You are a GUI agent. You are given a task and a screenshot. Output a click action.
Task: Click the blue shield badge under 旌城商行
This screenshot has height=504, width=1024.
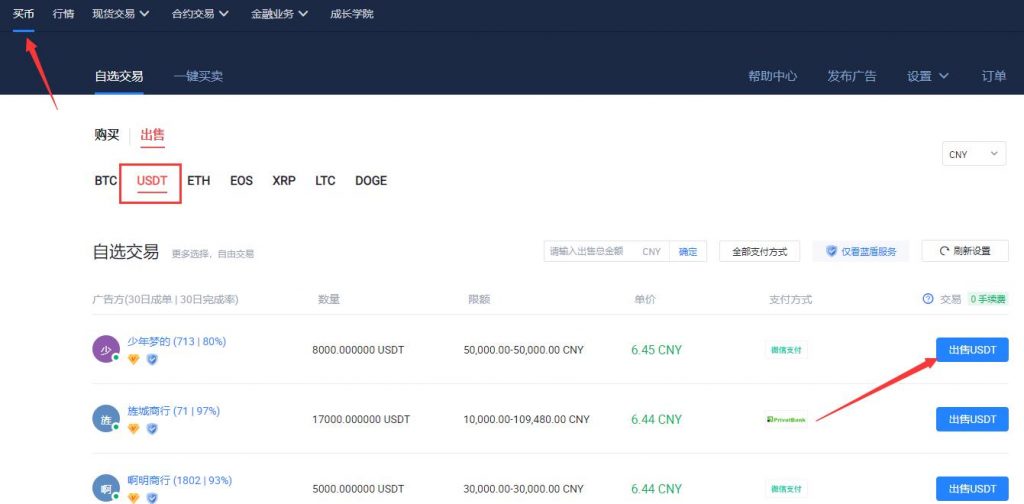point(152,429)
